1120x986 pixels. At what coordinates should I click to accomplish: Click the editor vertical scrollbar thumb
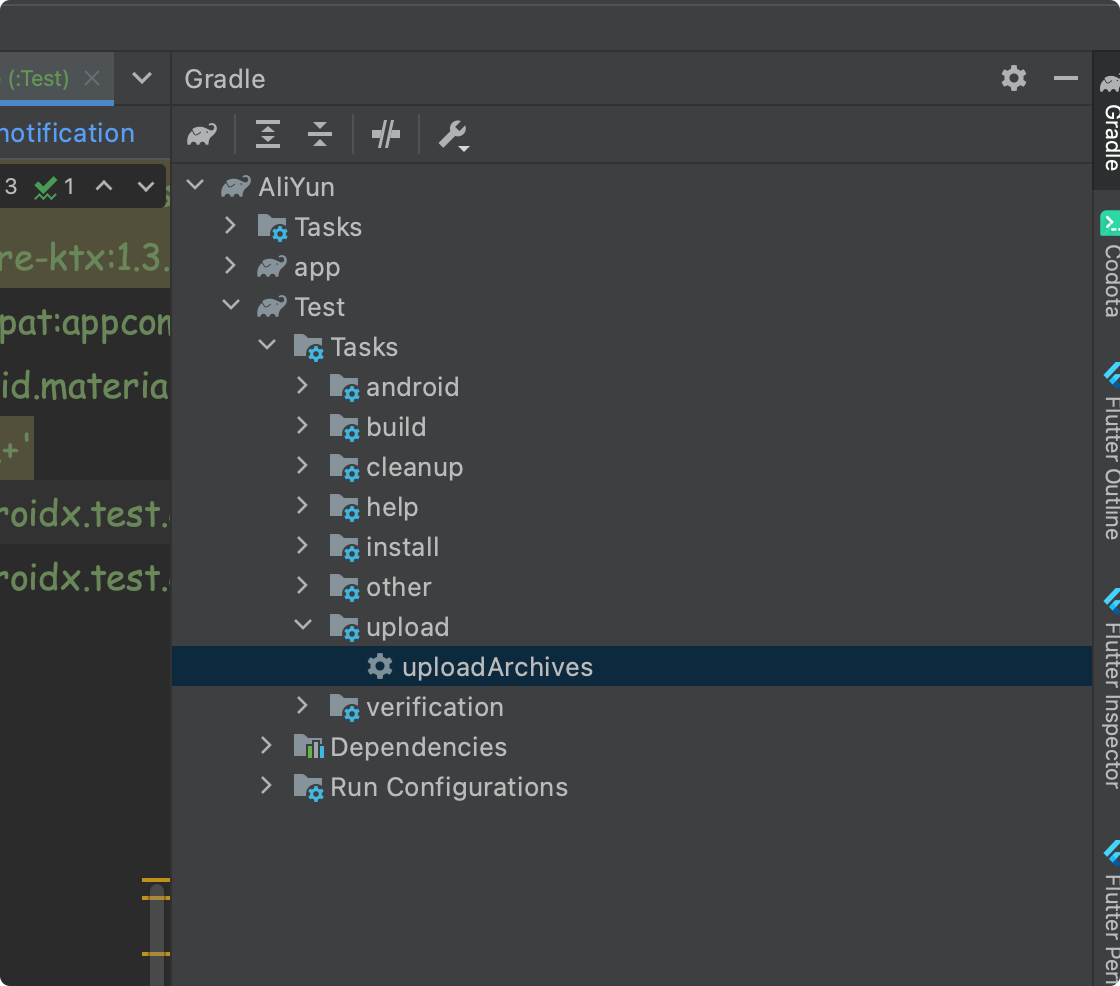click(x=157, y=935)
